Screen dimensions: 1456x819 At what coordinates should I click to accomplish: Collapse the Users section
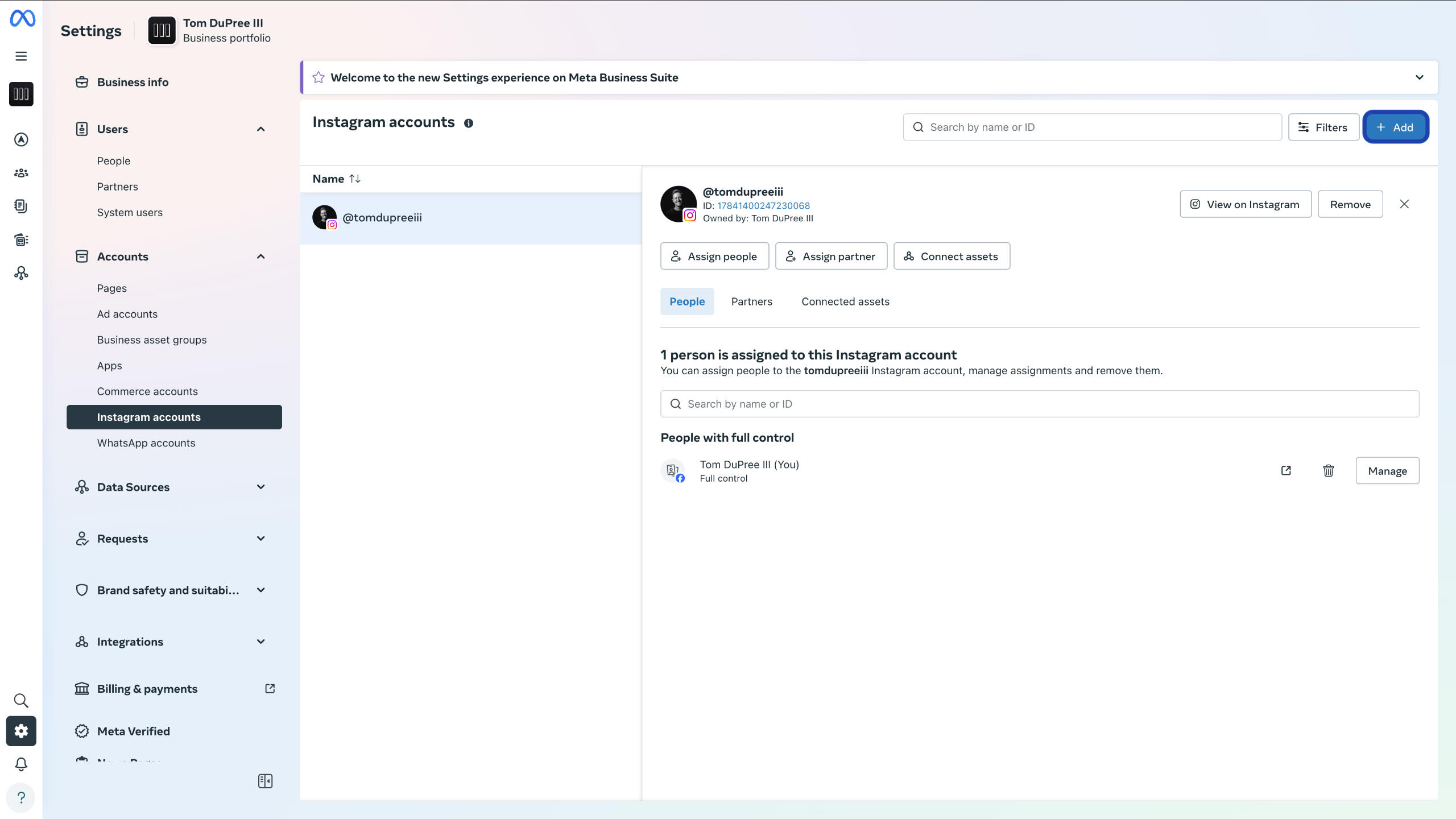pyautogui.click(x=260, y=129)
